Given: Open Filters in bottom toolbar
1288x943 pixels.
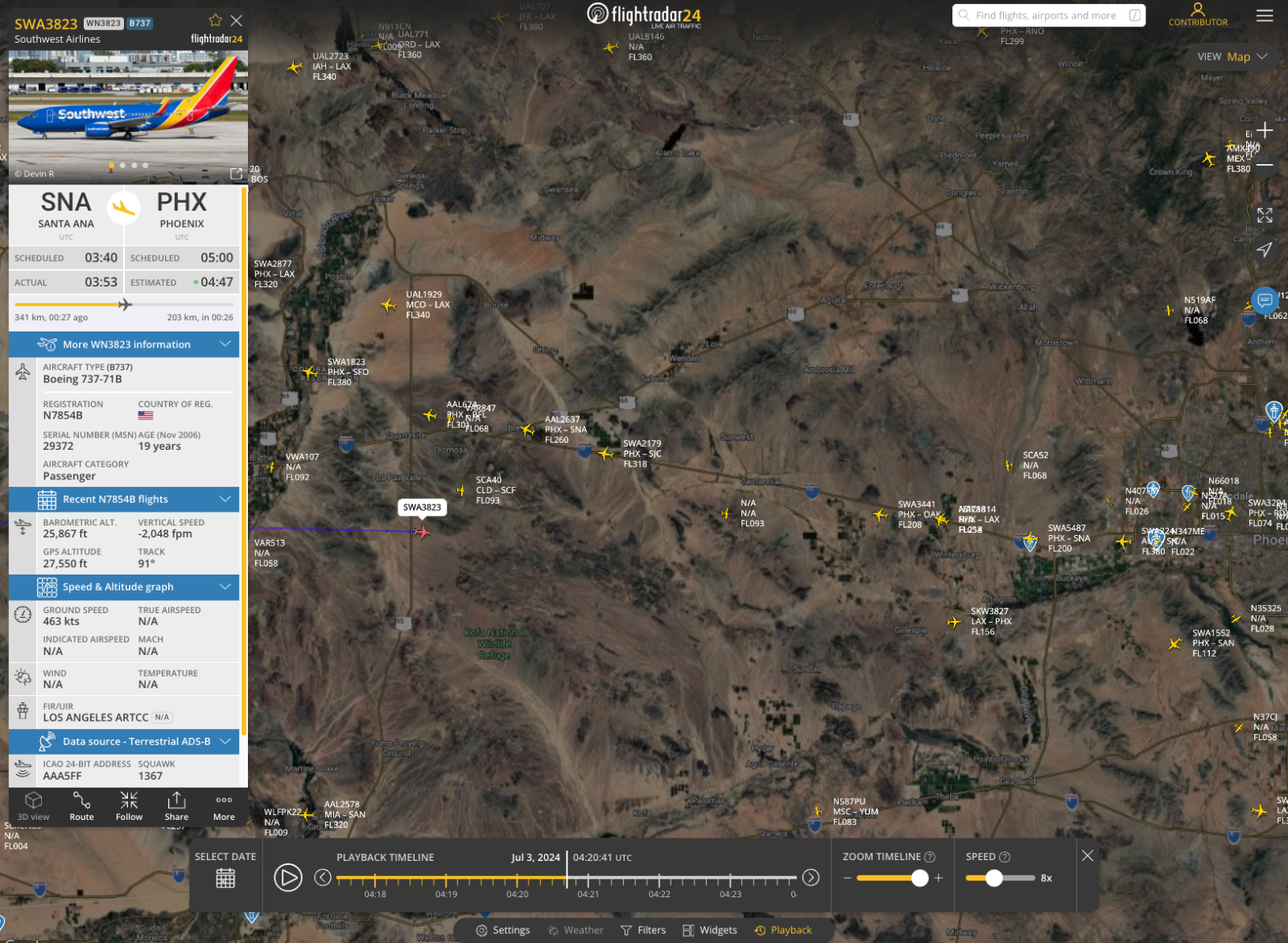Looking at the screenshot, I should (643, 930).
